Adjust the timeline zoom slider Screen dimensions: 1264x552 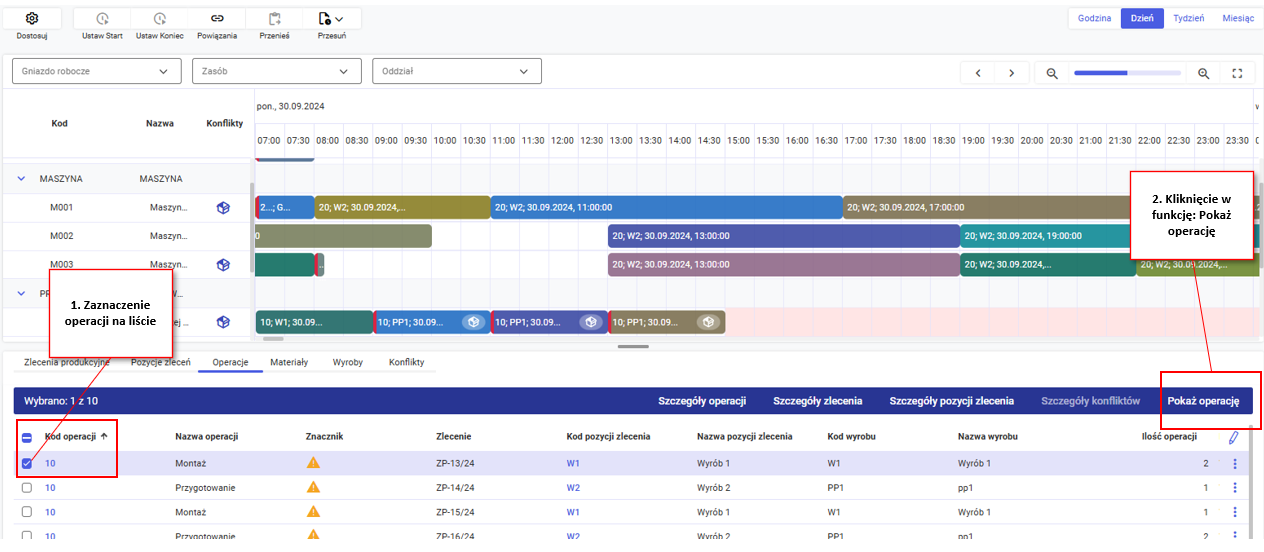coord(1127,73)
